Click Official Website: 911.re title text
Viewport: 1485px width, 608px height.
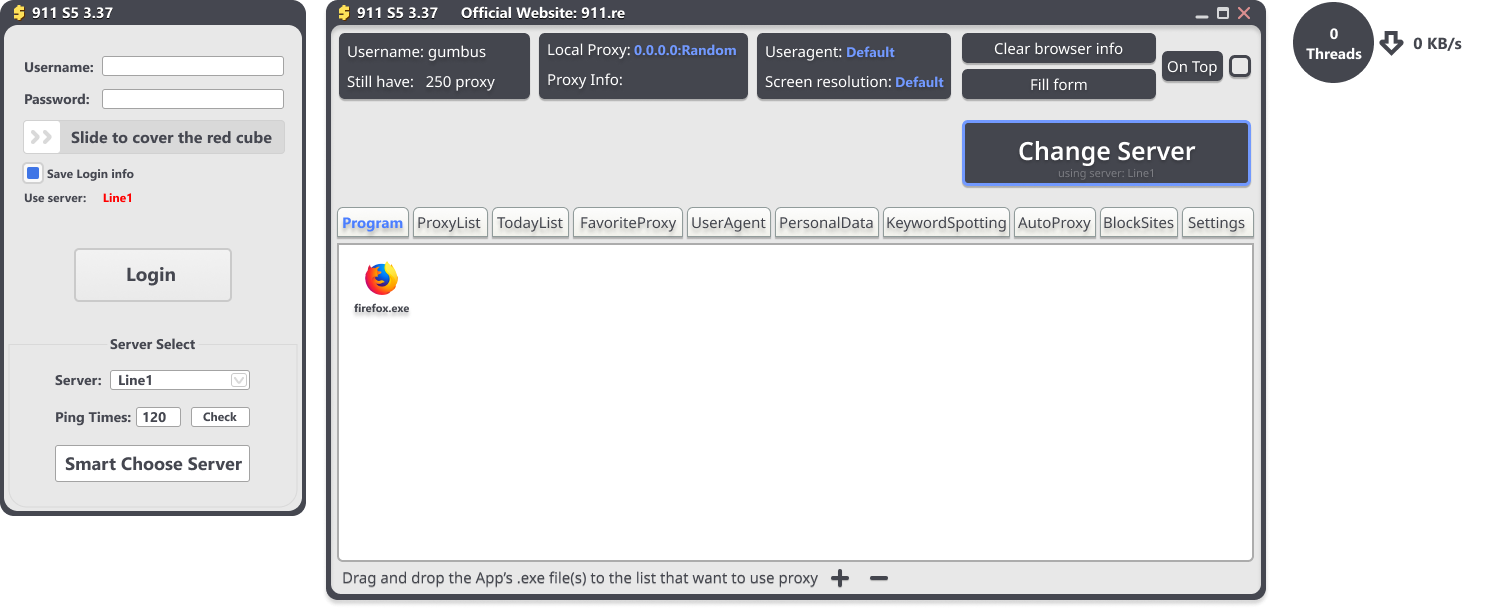coord(543,13)
